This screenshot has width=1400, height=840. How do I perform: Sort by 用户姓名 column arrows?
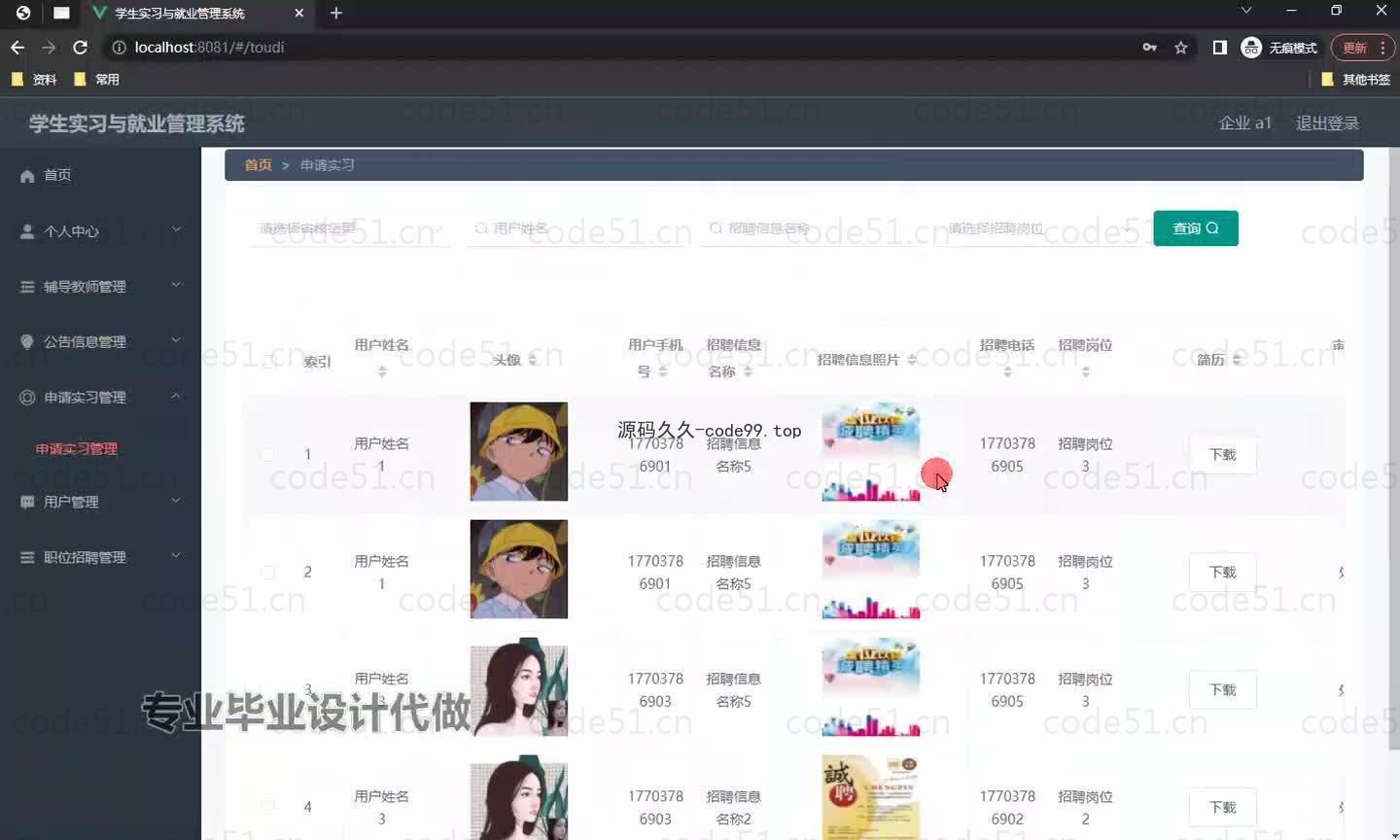382,371
